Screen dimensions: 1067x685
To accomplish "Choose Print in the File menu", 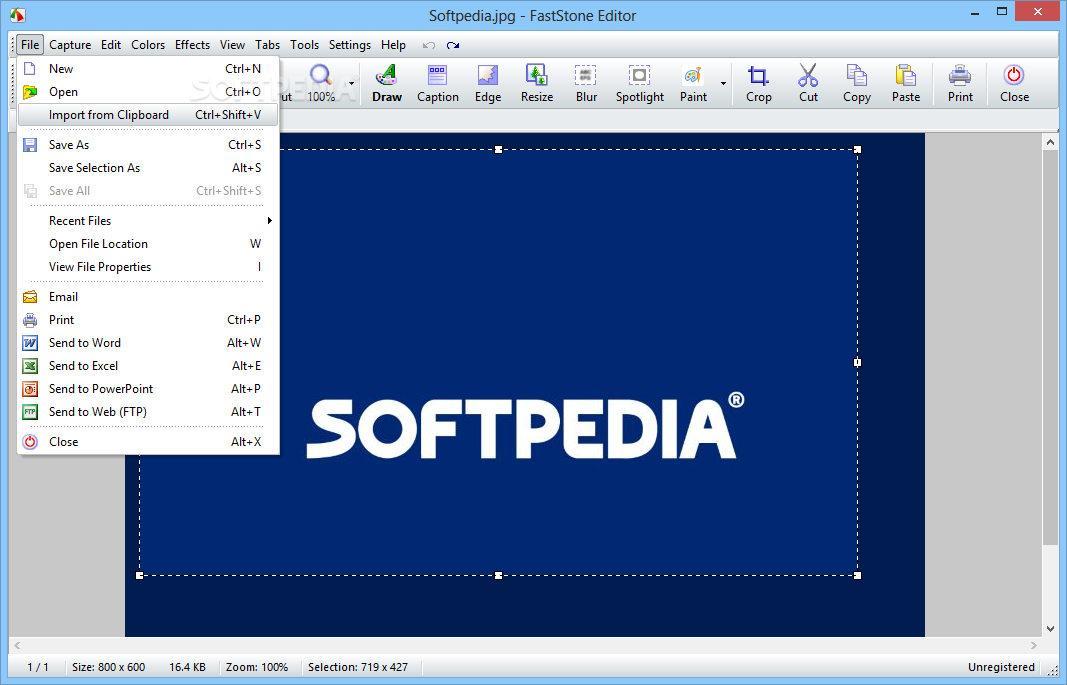I will [147, 320].
